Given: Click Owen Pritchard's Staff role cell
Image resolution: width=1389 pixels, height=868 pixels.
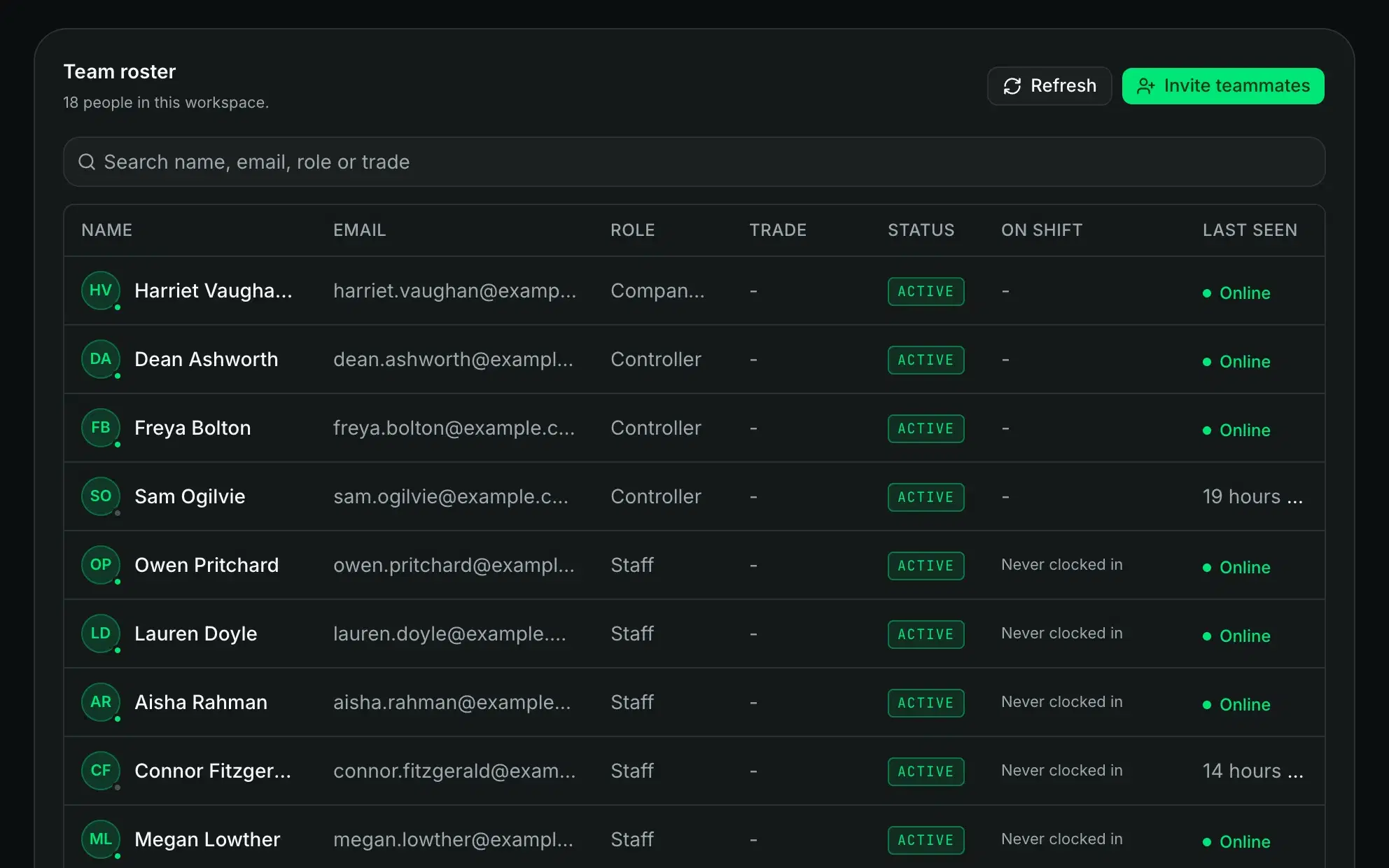Looking at the screenshot, I should [632, 565].
